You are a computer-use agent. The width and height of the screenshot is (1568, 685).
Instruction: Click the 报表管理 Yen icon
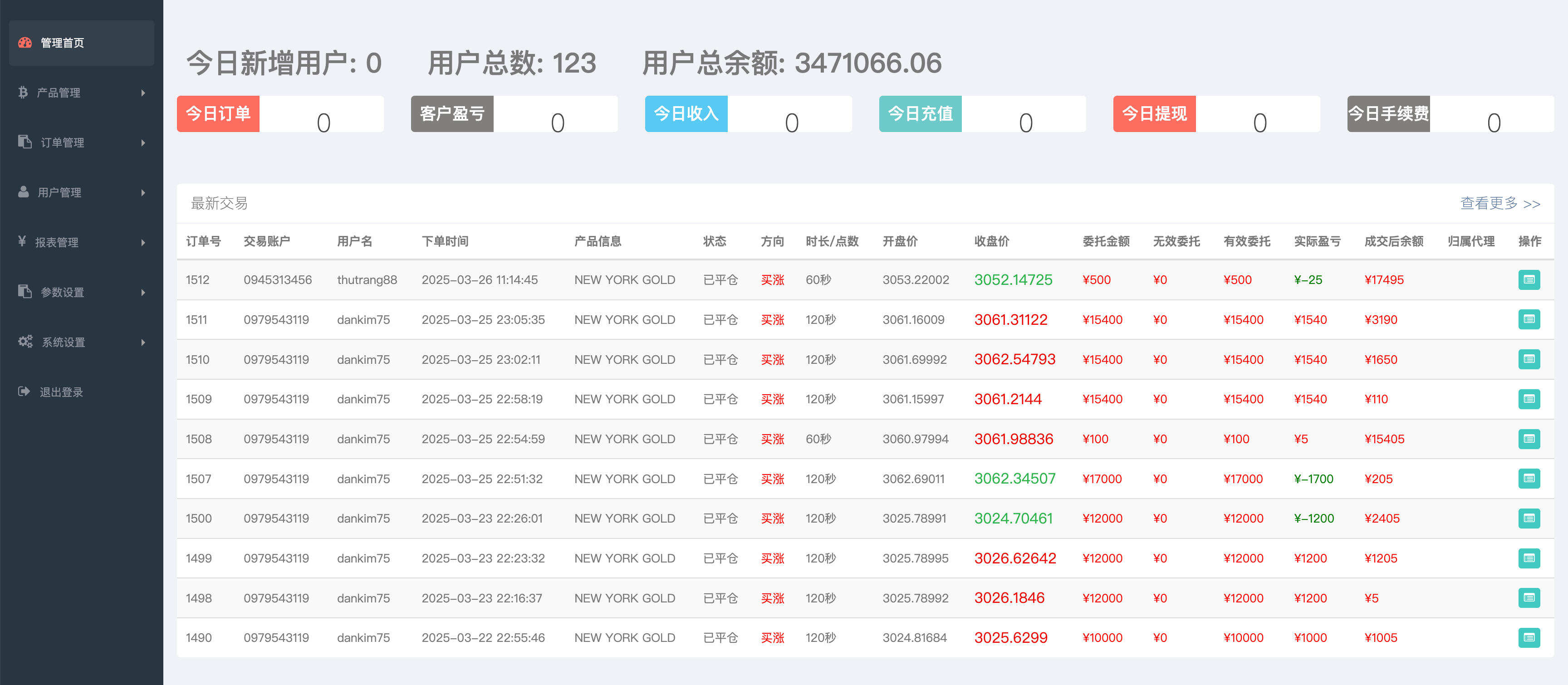click(23, 242)
